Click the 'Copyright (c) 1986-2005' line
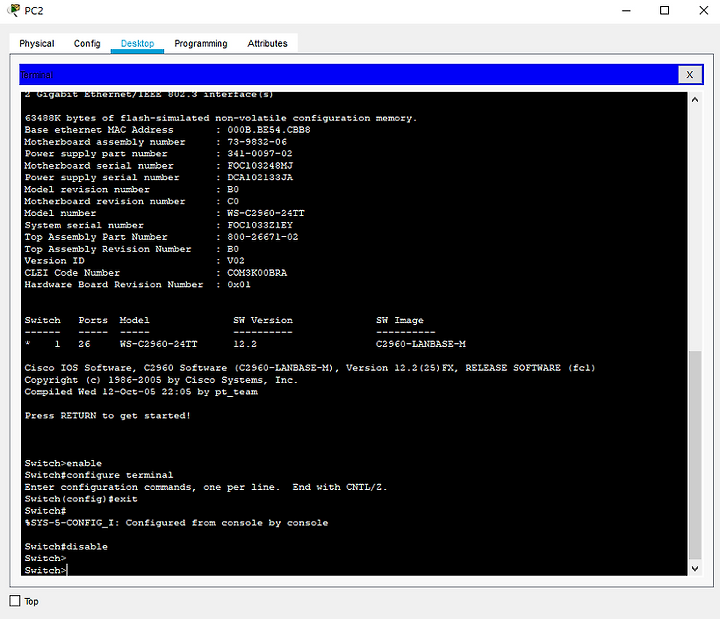 161,380
